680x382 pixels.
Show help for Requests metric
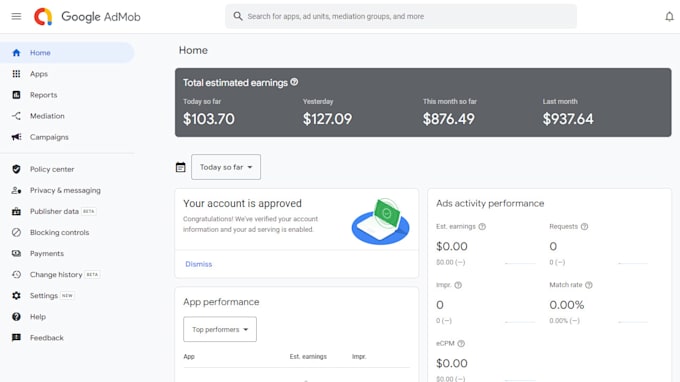(584, 227)
